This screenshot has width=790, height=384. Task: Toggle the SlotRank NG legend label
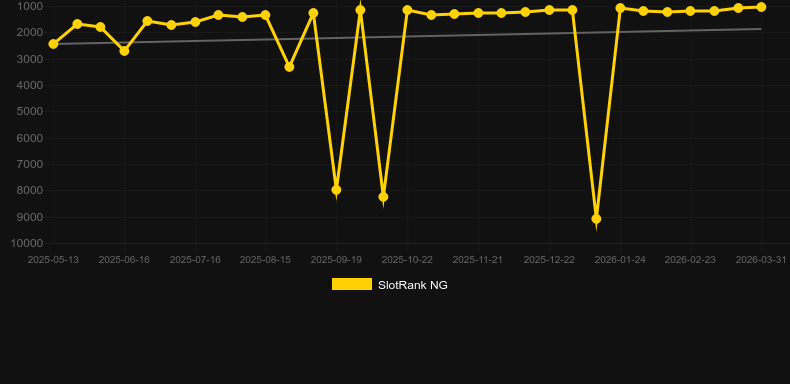tap(413, 285)
